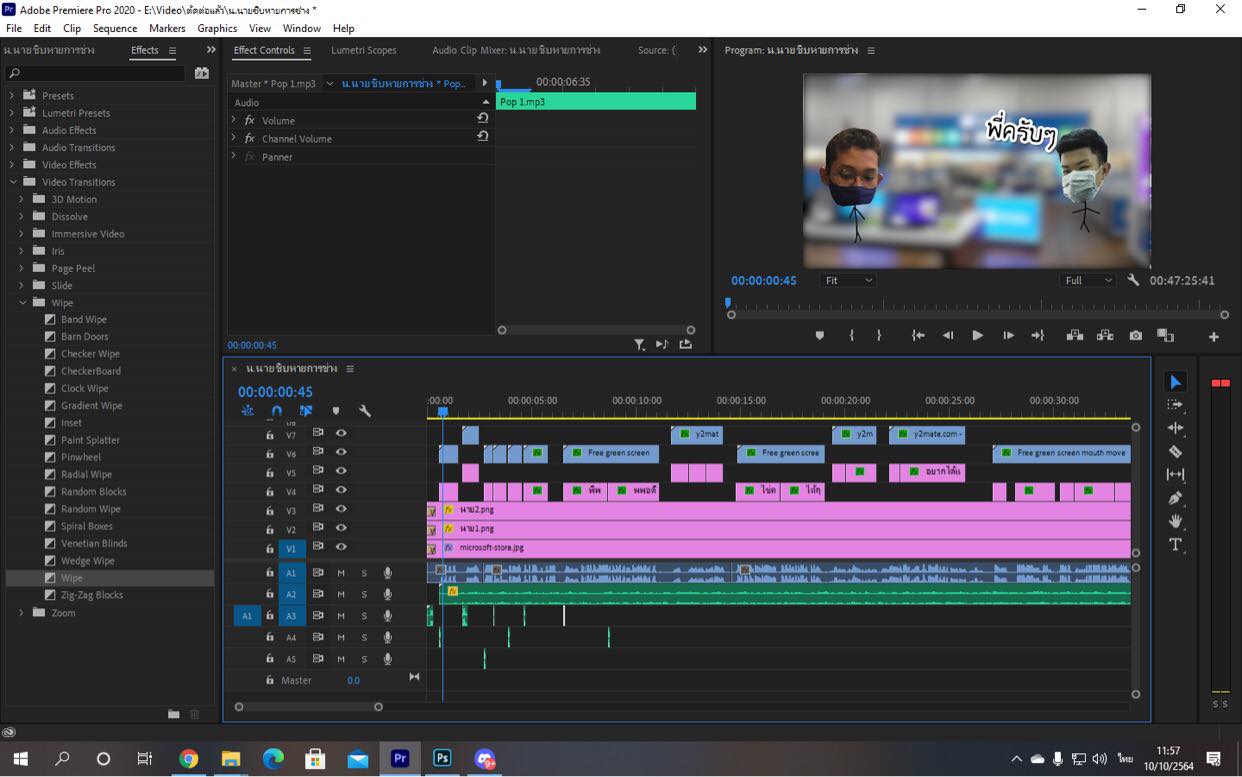Screen dimensions: 1242x777
Task: Select the Pen tool in tools panel
Action: point(1175,498)
